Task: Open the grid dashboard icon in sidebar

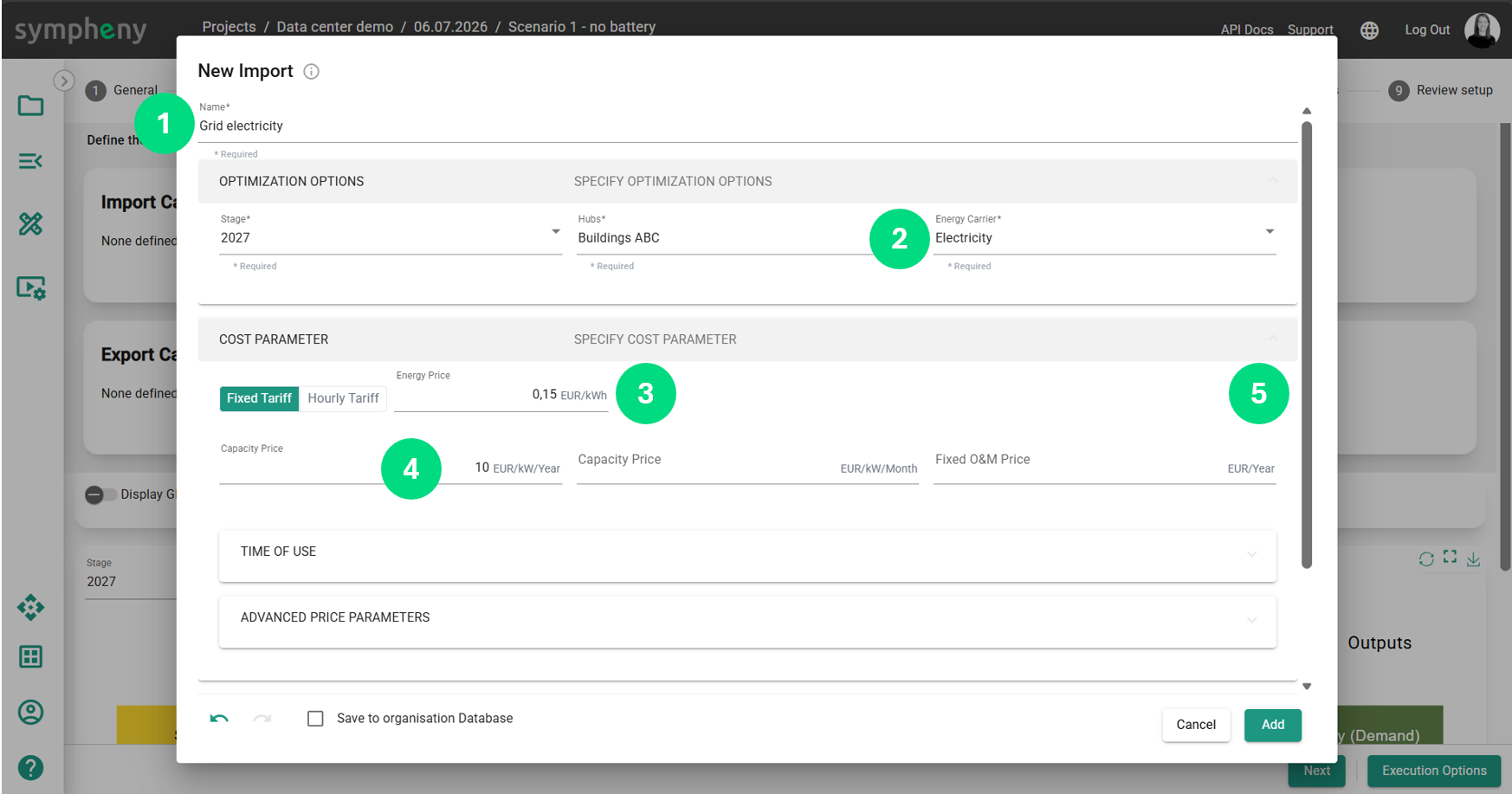Action: click(x=31, y=657)
